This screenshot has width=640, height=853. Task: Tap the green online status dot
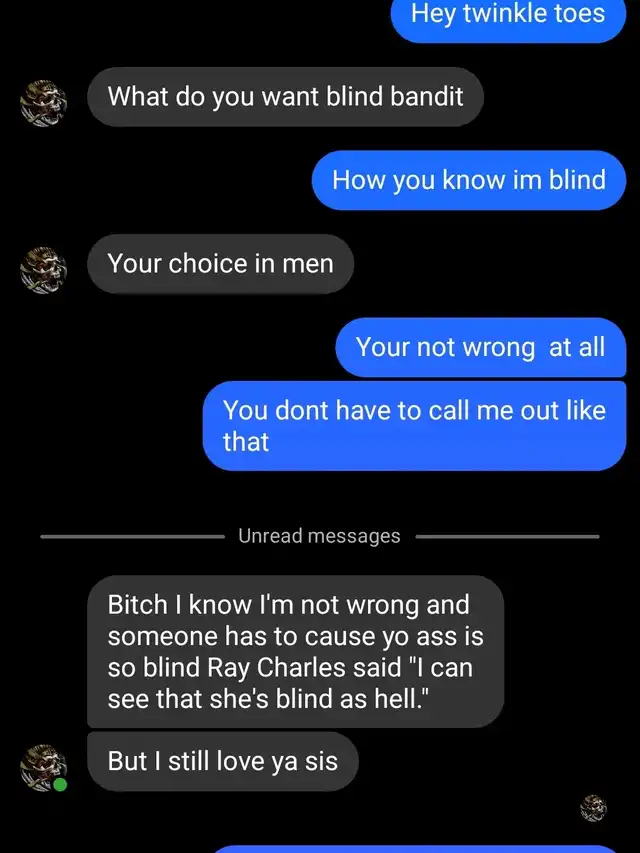60,784
